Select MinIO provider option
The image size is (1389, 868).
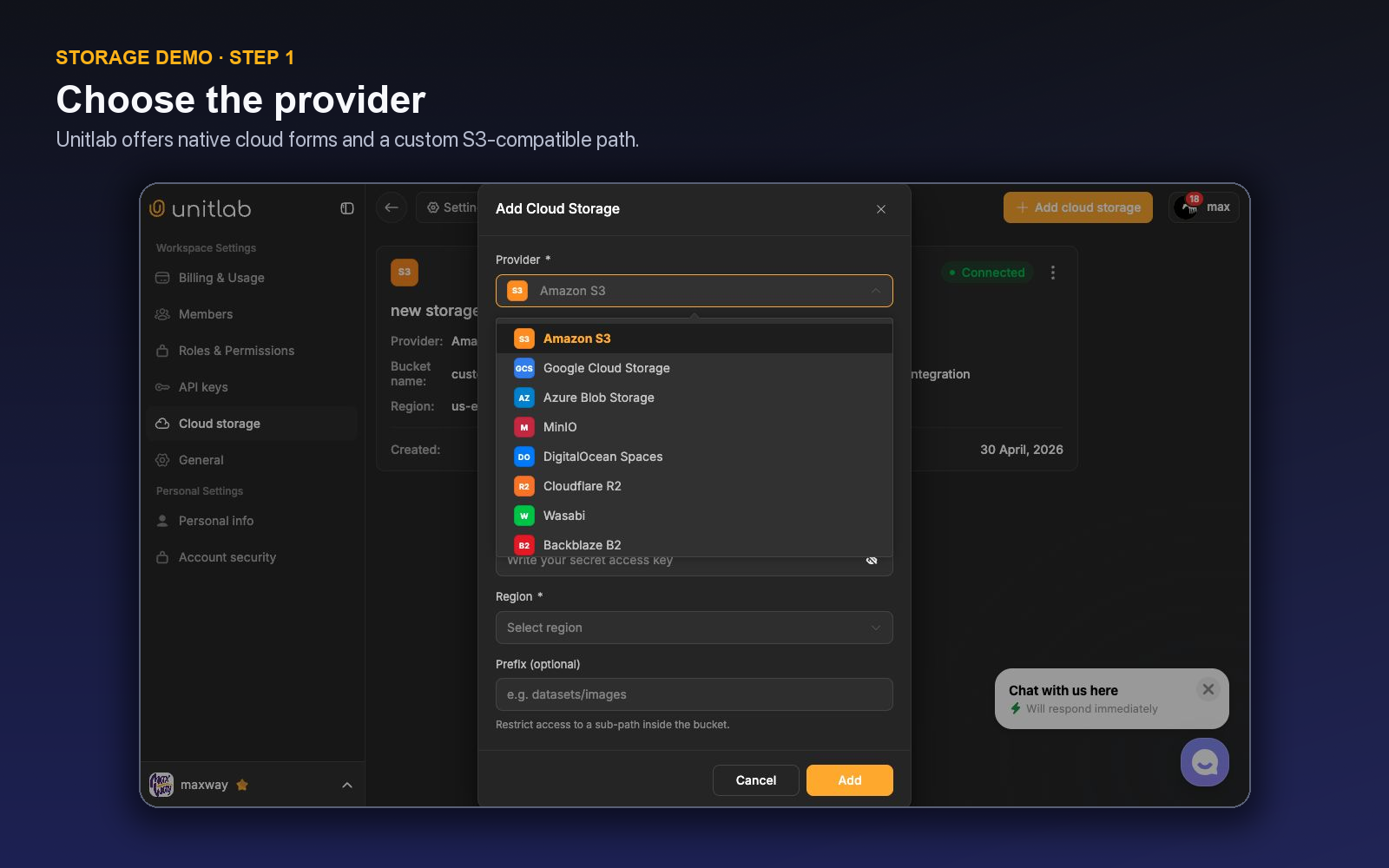(694, 427)
